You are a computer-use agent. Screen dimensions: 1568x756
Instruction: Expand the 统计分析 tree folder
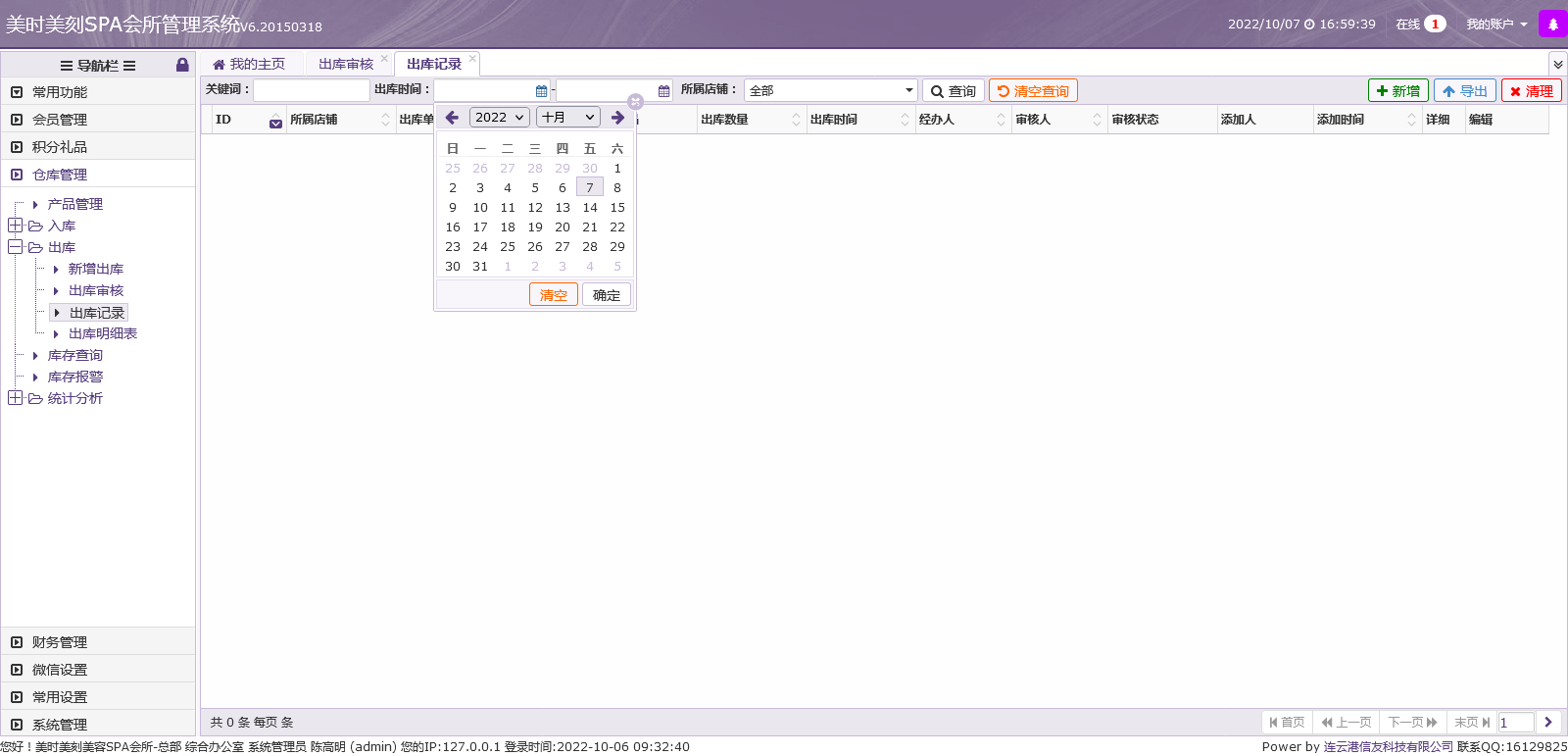(x=15, y=398)
